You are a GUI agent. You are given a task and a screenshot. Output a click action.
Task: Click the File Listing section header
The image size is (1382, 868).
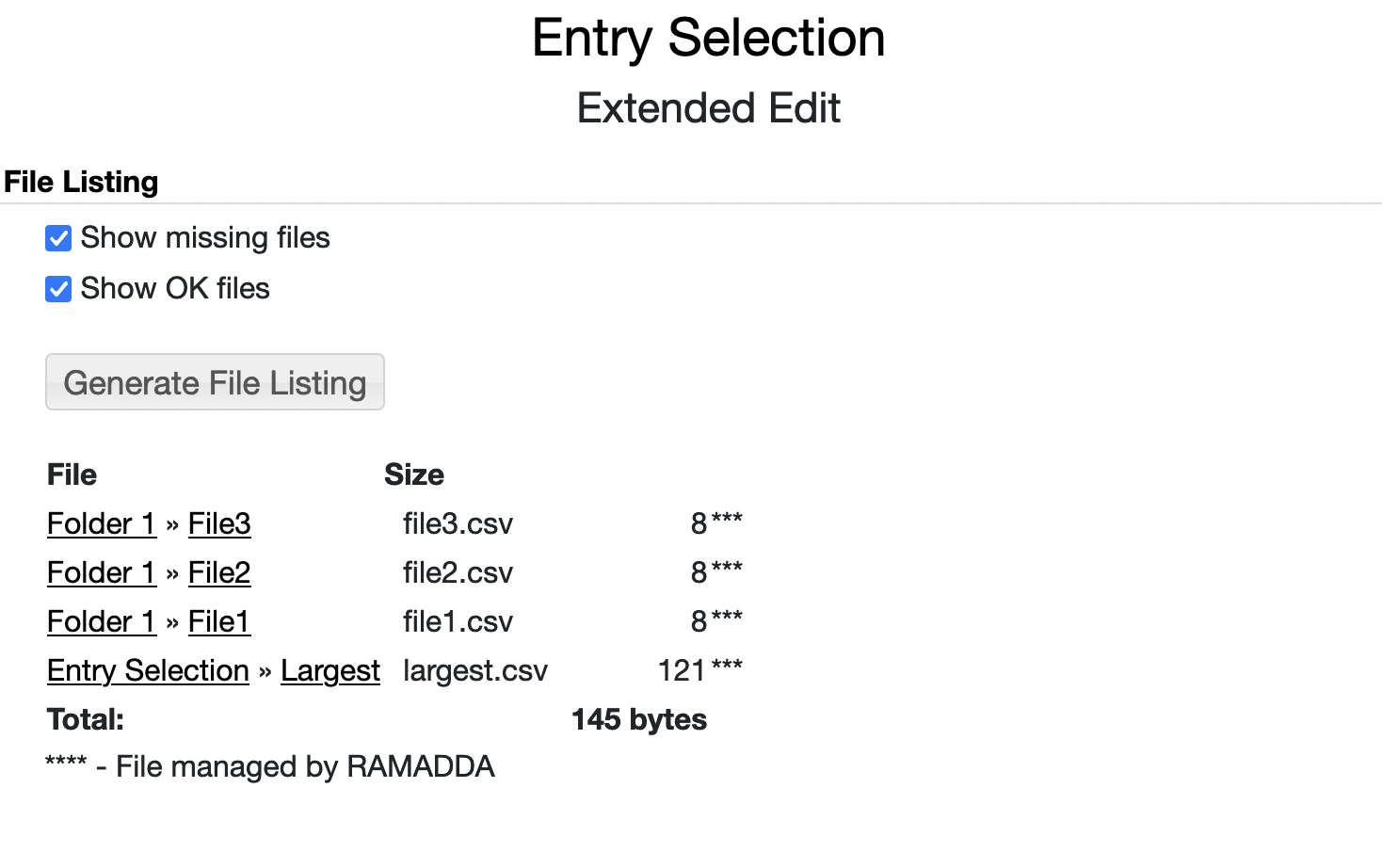81,182
